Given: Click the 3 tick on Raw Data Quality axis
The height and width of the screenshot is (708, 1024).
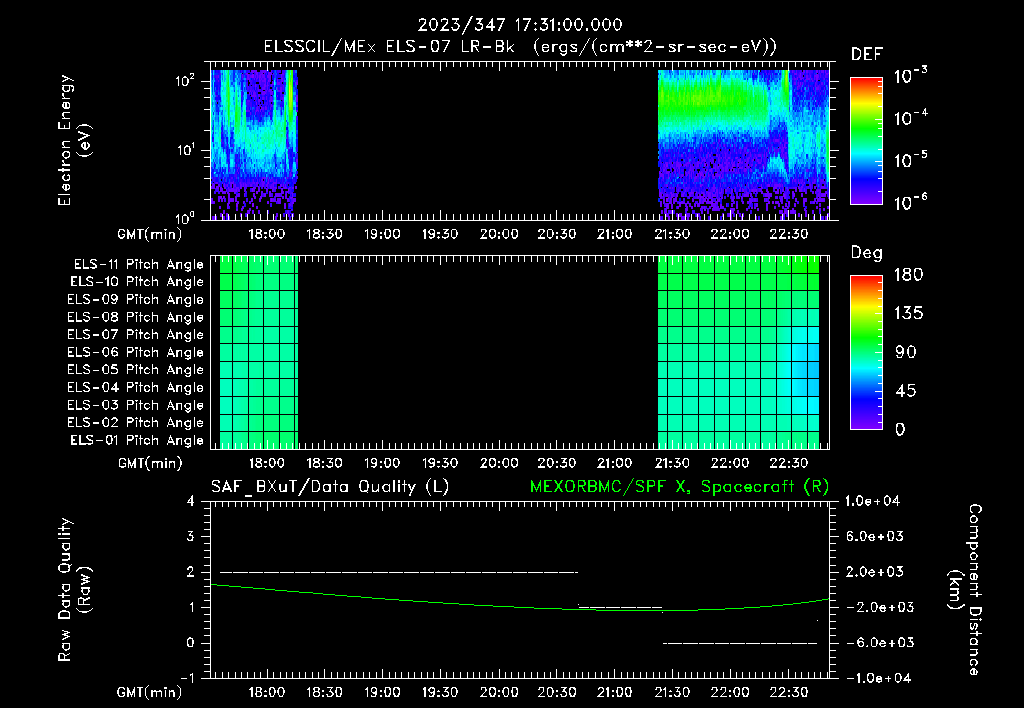Looking at the screenshot, I should pos(191,536).
